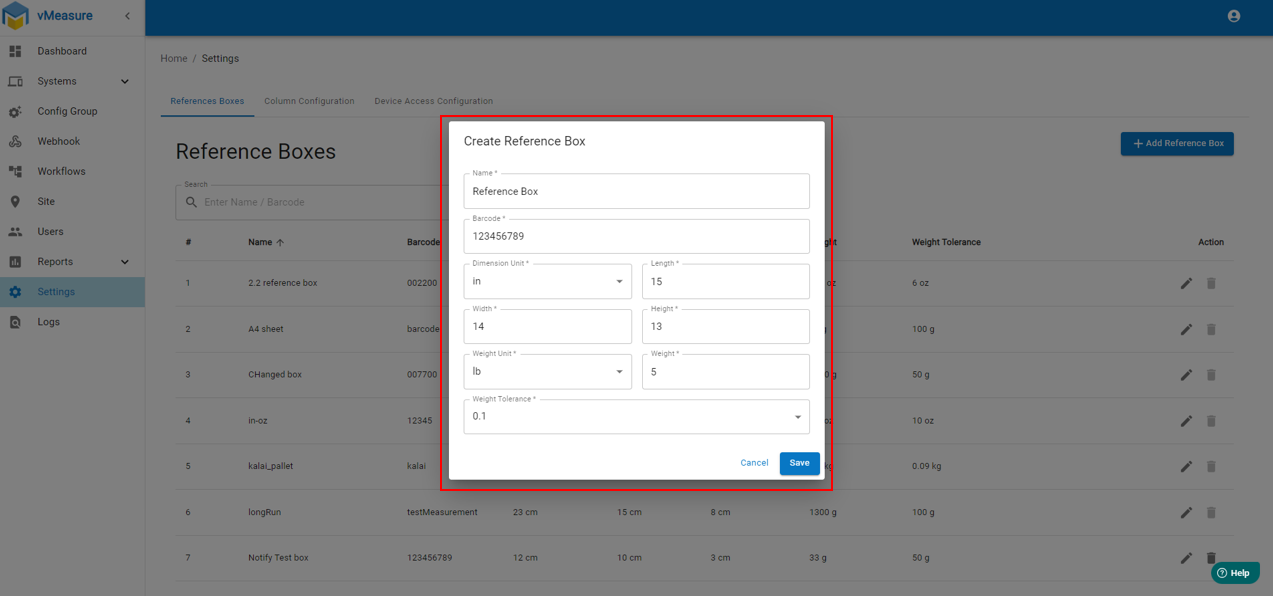Open the user account avatar menu
Screen dimensions: 1273x596
1233,16
